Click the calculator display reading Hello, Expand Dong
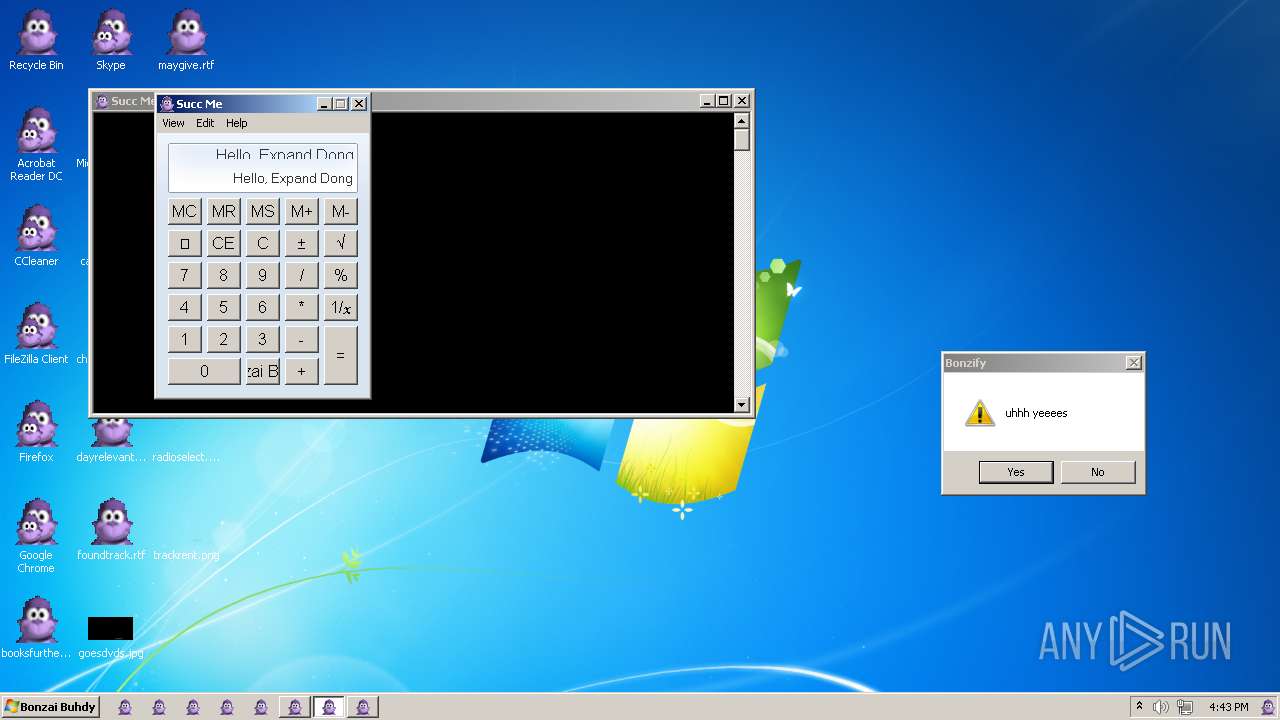Screen dimensions: 1280x720 click(x=262, y=168)
